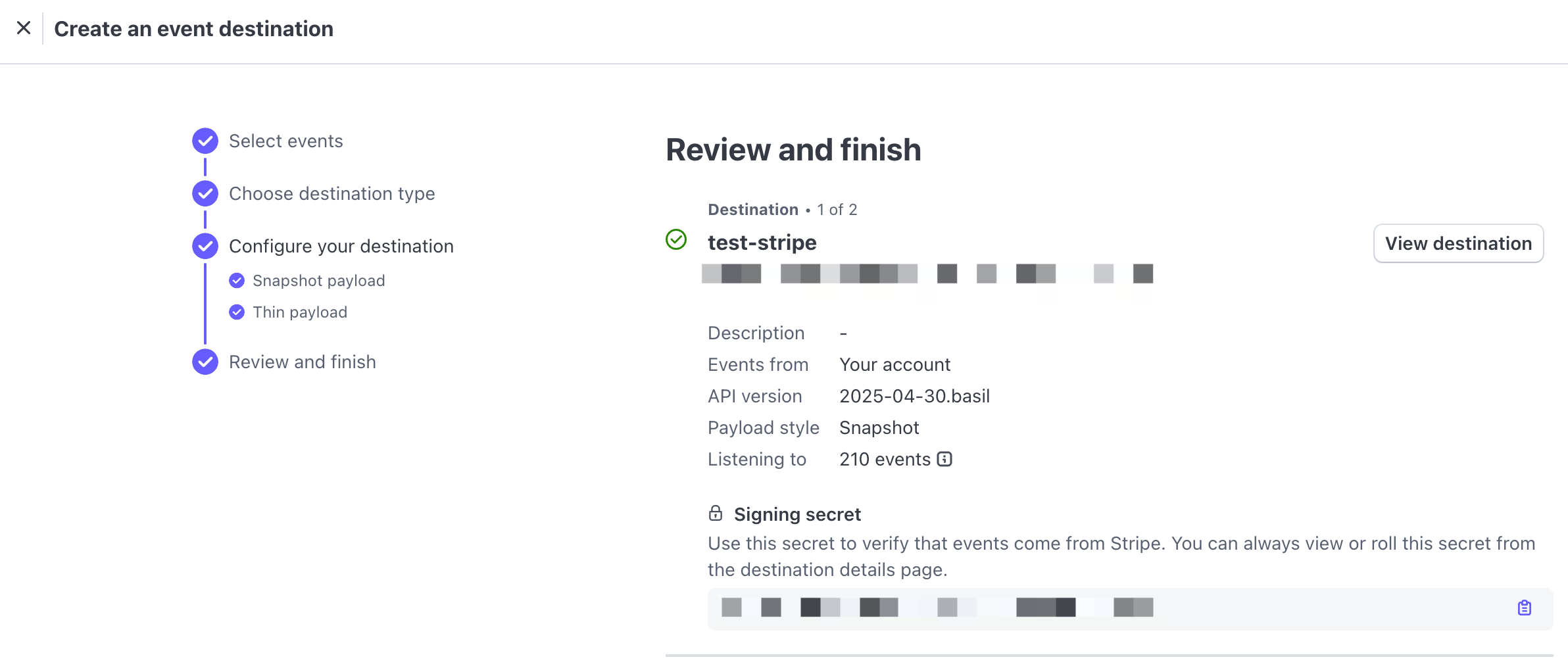Open the Choose destination type step

pos(331,194)
